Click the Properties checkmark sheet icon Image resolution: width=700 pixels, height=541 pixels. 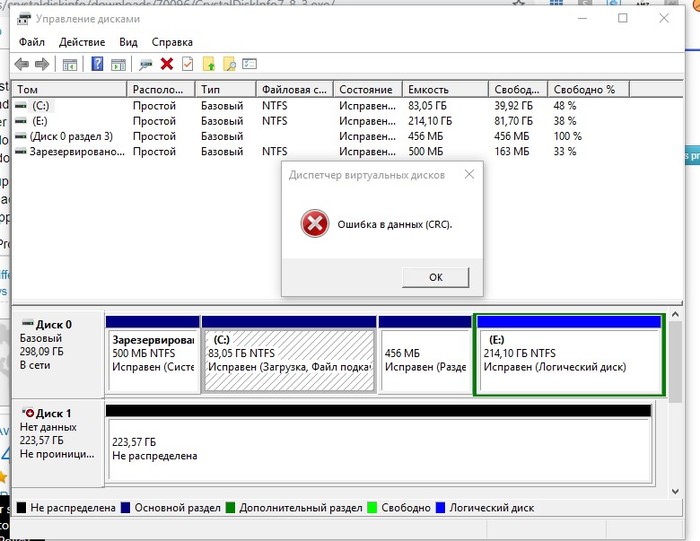point(187,64)
